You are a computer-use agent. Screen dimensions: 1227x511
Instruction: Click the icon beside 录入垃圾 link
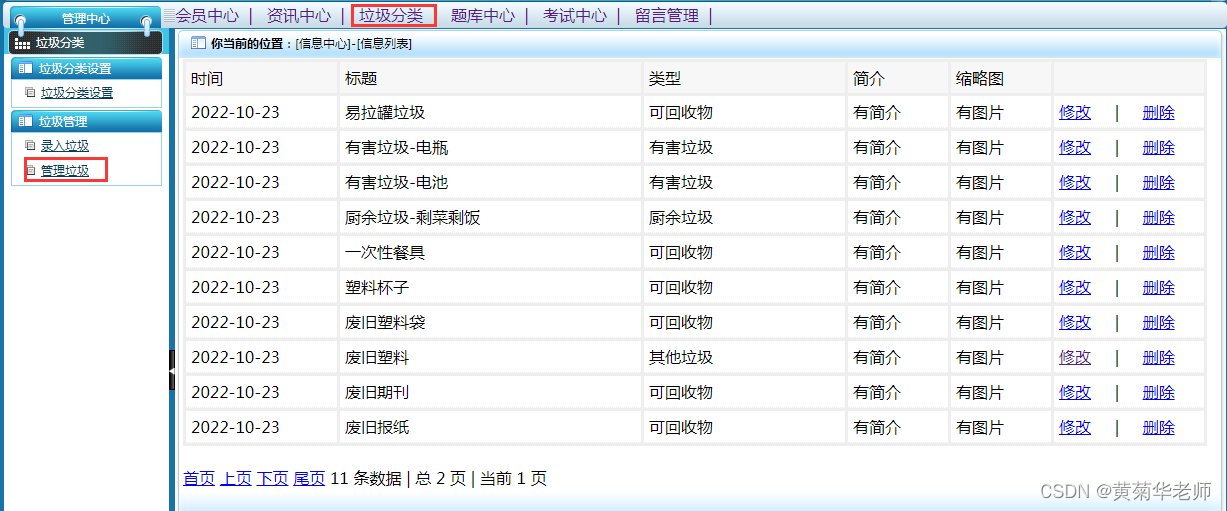click(x=30, y=146)
